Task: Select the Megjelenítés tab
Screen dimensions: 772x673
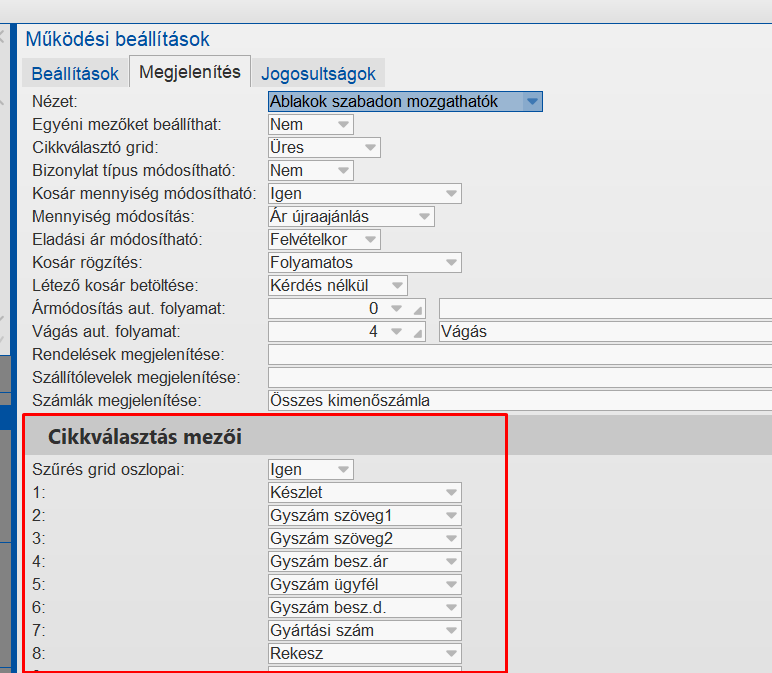Action: tap(190, 72)
